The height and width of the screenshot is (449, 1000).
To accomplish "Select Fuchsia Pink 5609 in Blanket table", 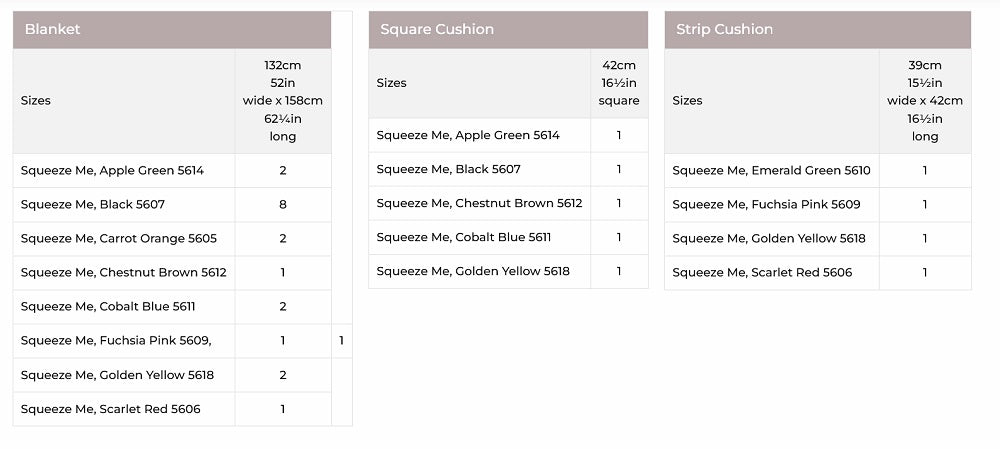I will (116, 340).
